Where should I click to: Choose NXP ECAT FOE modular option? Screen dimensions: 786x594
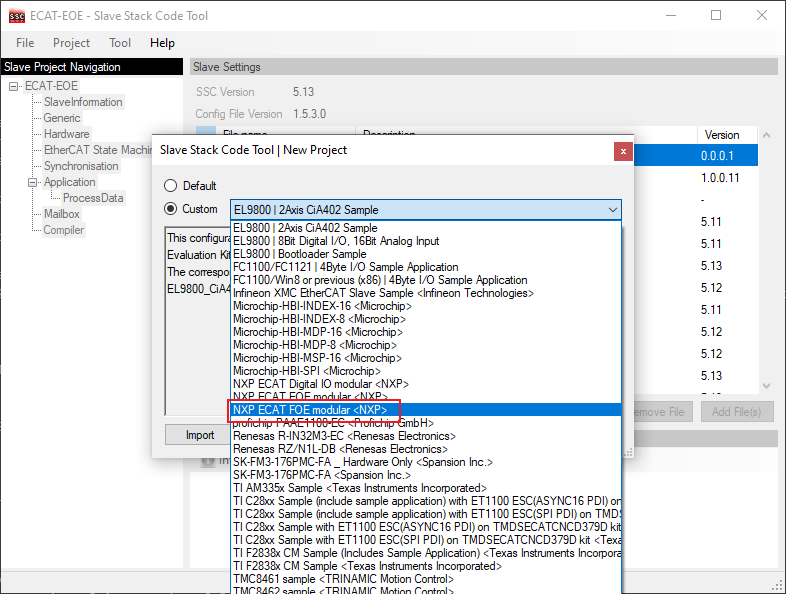309,410
